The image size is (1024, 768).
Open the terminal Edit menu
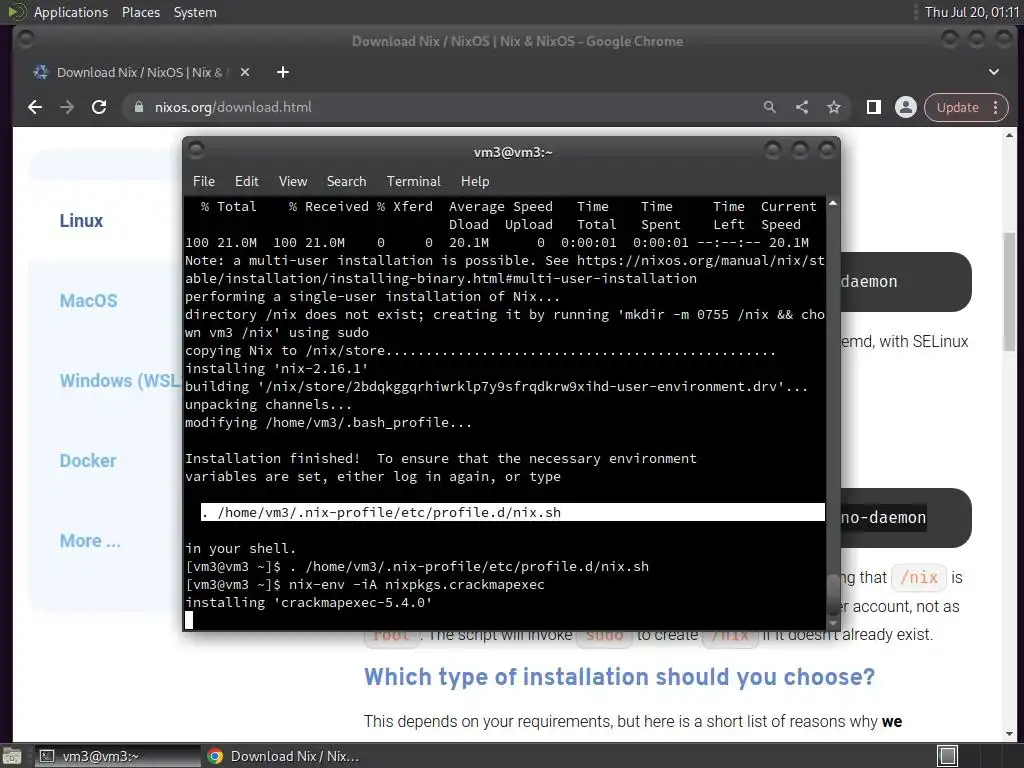(x=247, y=182)
